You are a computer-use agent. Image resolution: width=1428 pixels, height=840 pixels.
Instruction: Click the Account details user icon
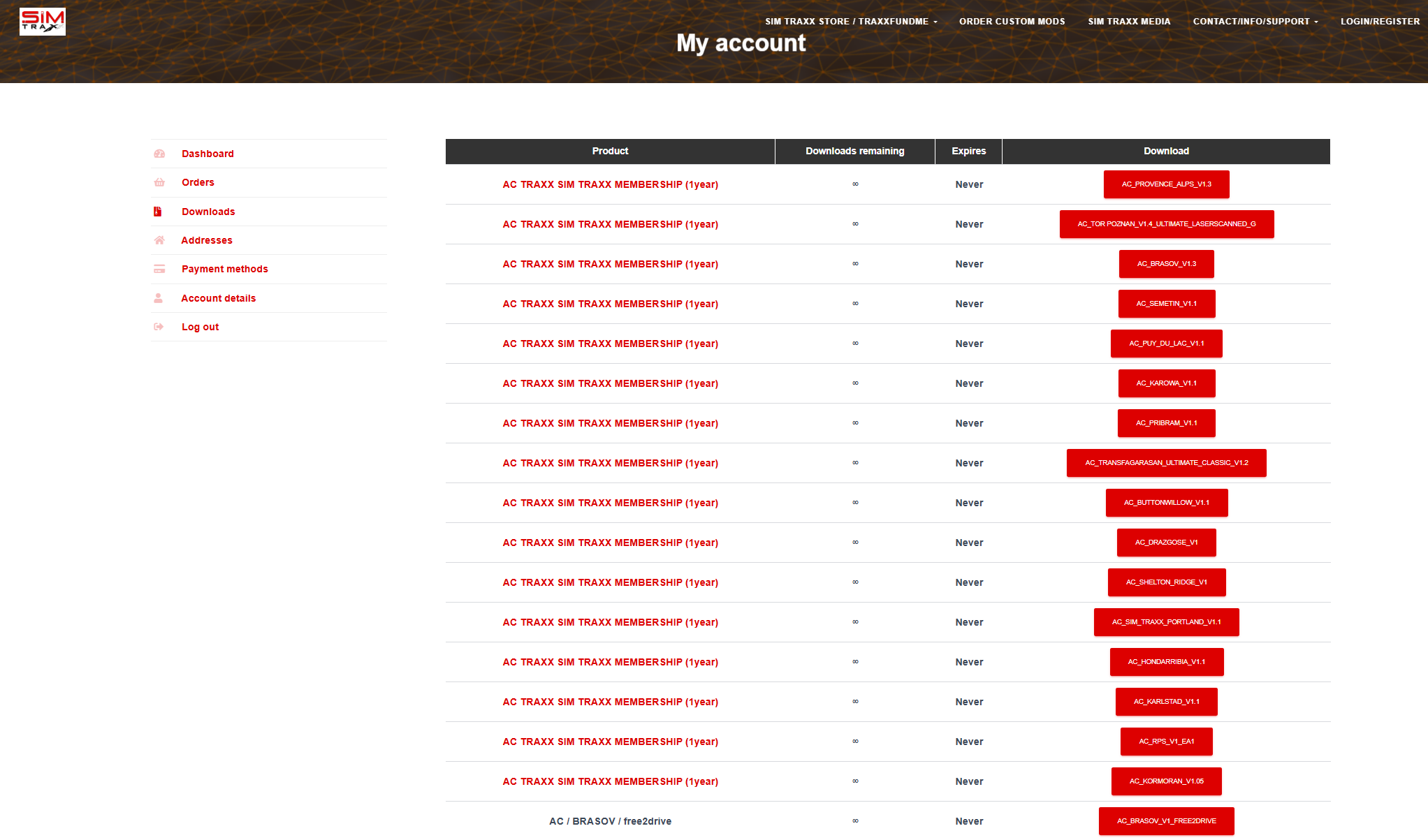click(159, 298)
